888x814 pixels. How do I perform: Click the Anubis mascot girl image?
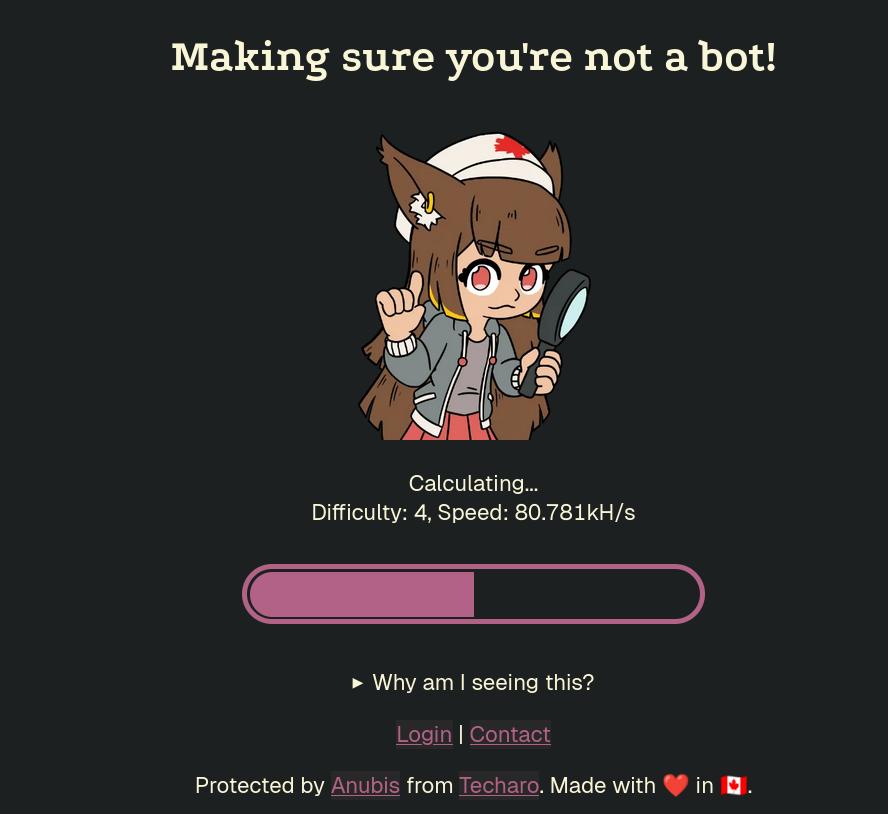pyautogui.click(x=473, y=287)
